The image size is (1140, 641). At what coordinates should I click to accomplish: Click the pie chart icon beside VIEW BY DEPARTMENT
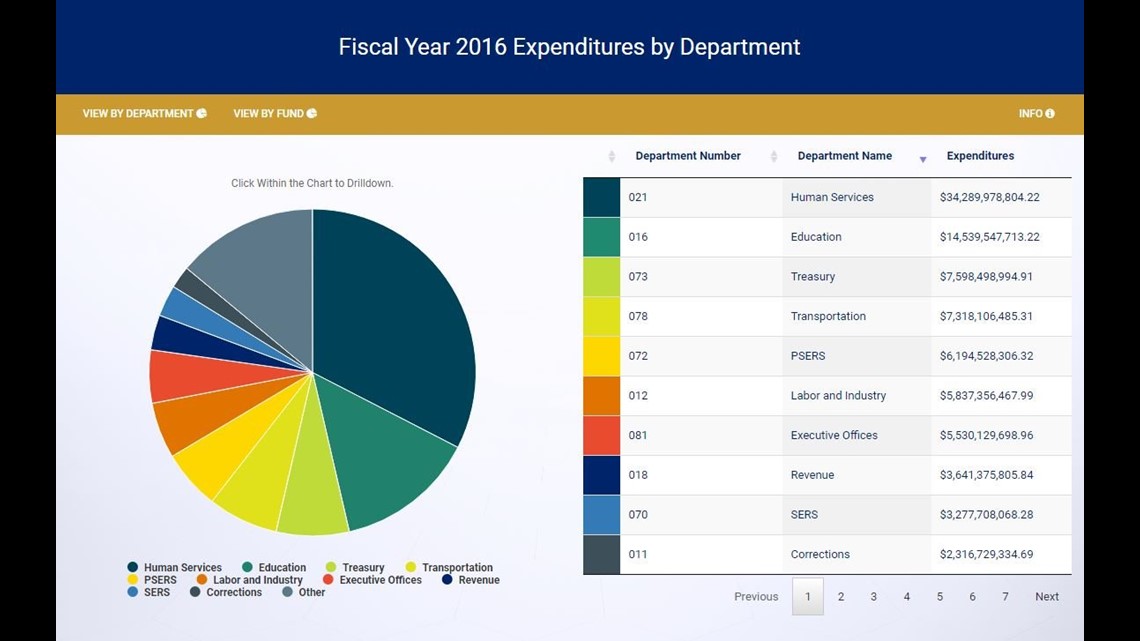pos(201,113)
